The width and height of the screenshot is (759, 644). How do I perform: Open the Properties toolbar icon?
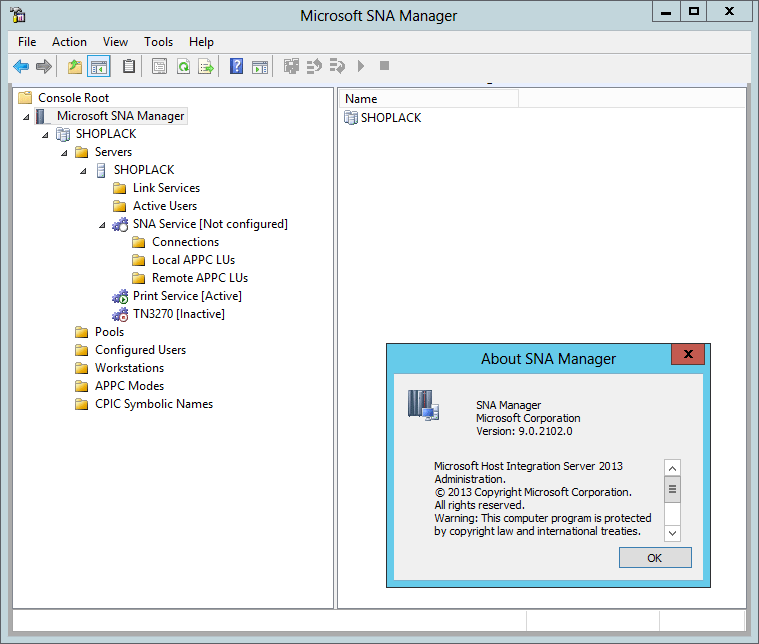pyautogui.click(x=159, y=66)
